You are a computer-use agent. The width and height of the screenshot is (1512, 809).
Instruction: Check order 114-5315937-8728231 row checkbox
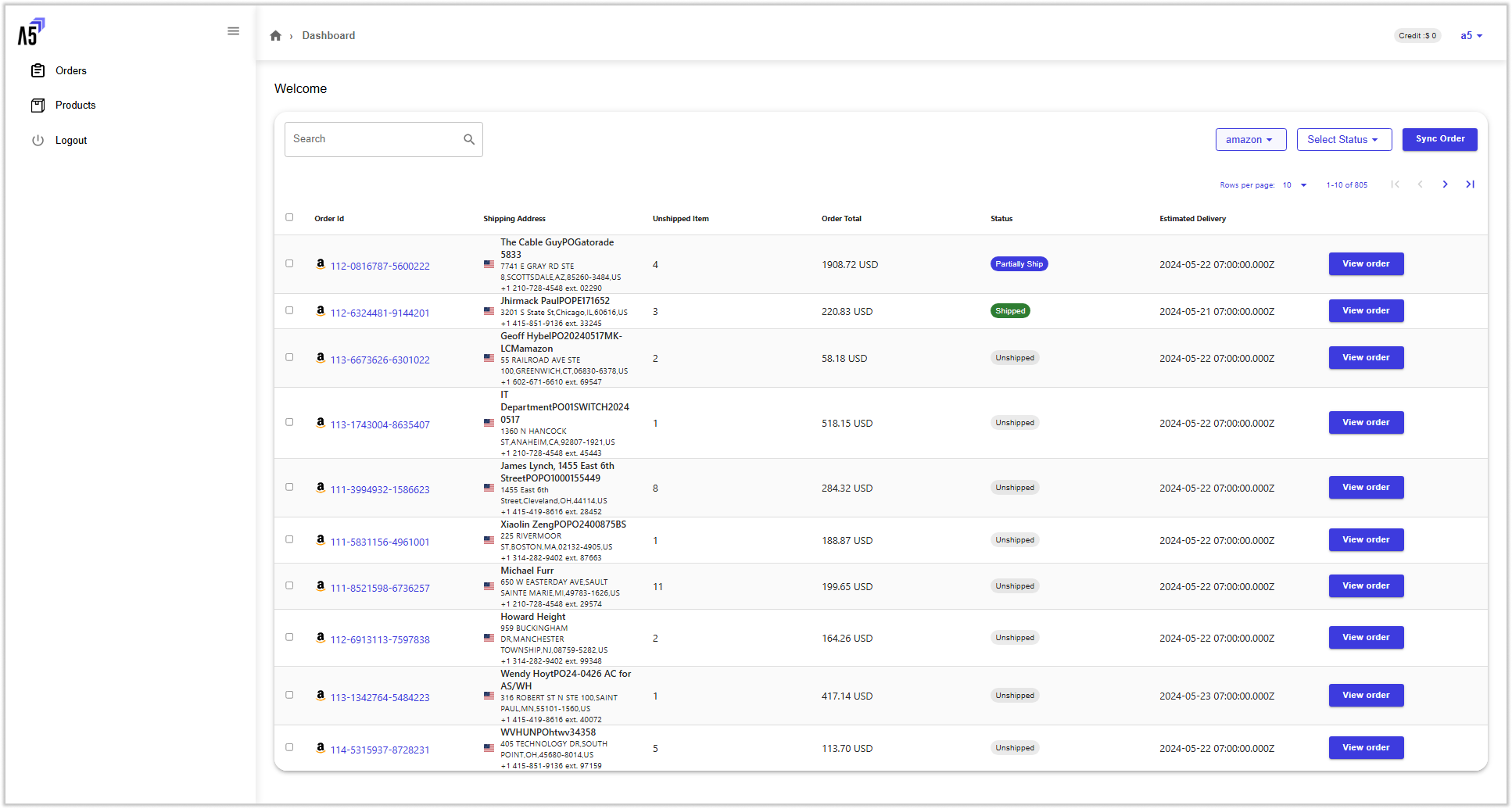pyautogui.click(x=289, y=747)
